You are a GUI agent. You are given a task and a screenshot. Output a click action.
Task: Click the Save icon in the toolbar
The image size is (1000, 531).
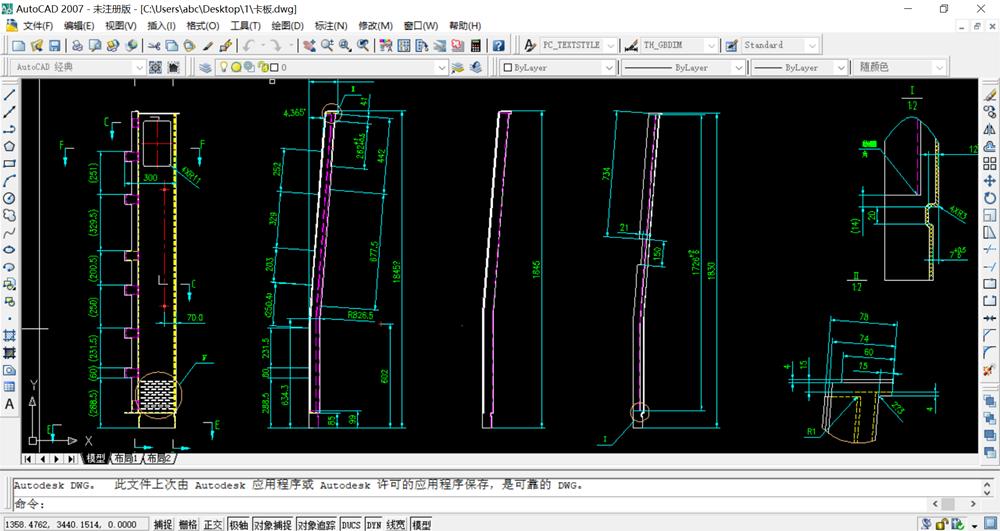(x=54, y=46)
